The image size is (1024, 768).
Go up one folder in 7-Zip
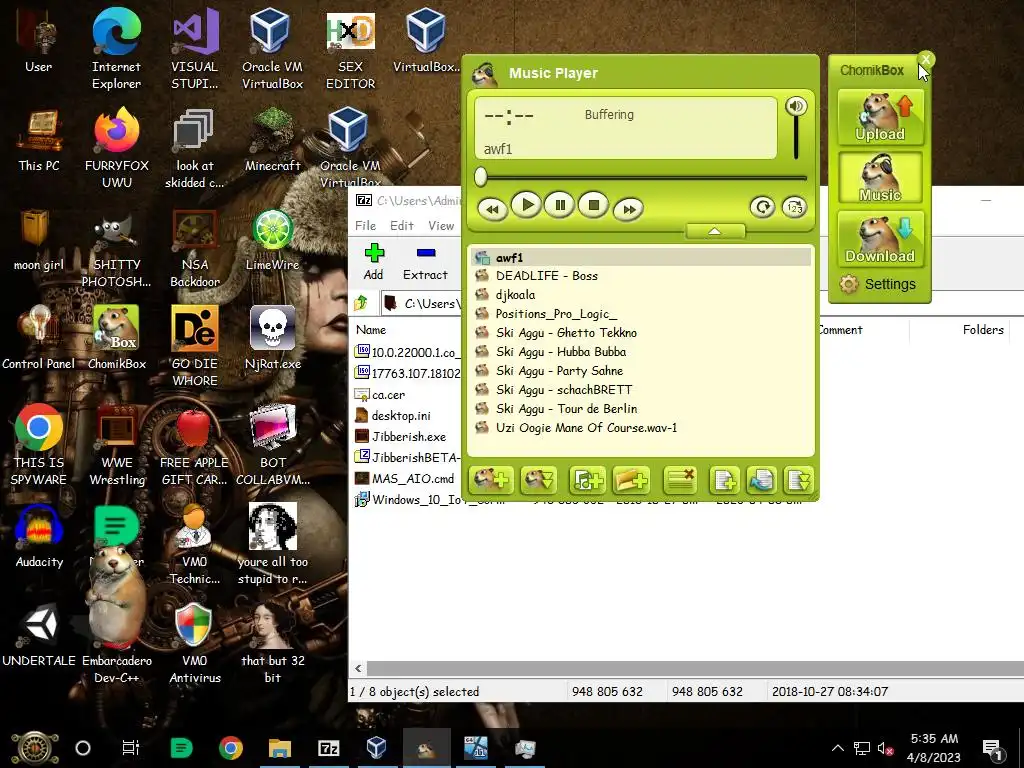point(361,303)
